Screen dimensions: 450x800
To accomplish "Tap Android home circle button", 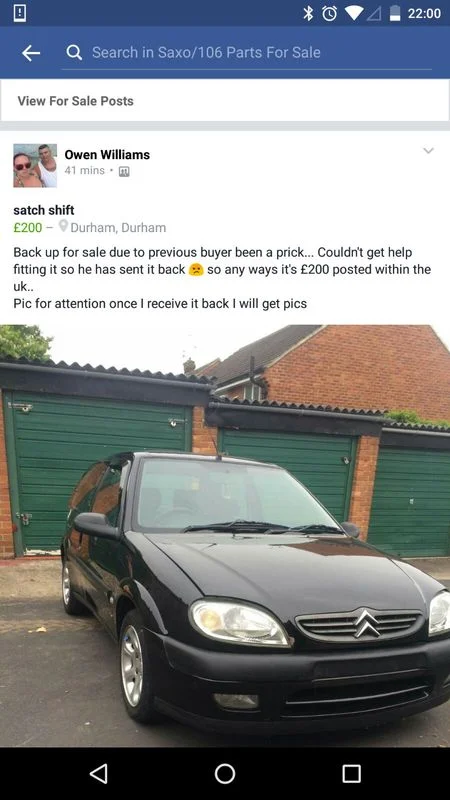I will click(225, 773).
